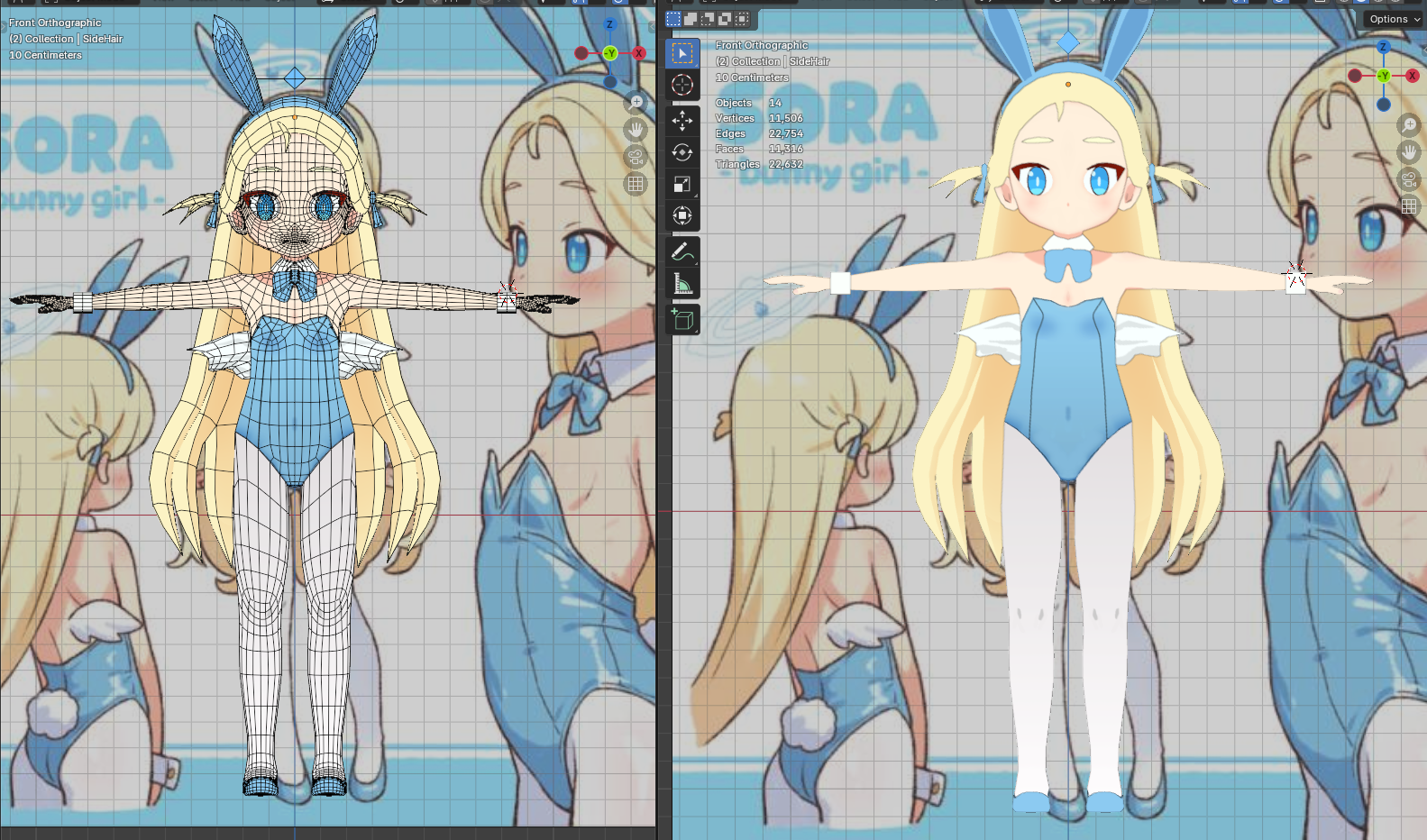This screenshot has height=840, width=1427.
Task: Click '(2) Collection | SideHair' in right viewport
Action: (773, 61)
